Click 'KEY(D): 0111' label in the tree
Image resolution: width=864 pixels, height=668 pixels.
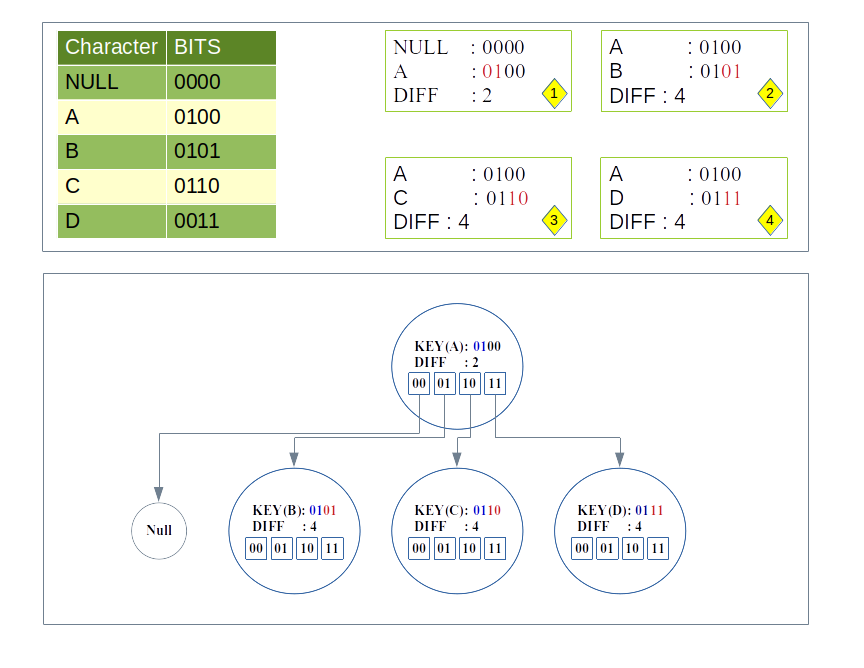(620, 510)
